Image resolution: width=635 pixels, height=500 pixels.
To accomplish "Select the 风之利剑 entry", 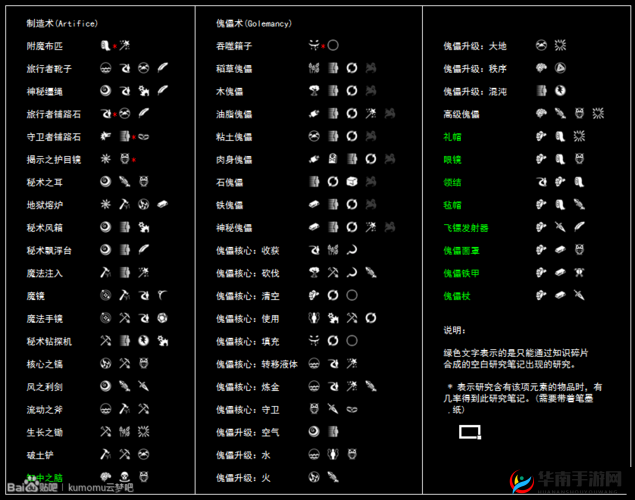I will (45, 387).
